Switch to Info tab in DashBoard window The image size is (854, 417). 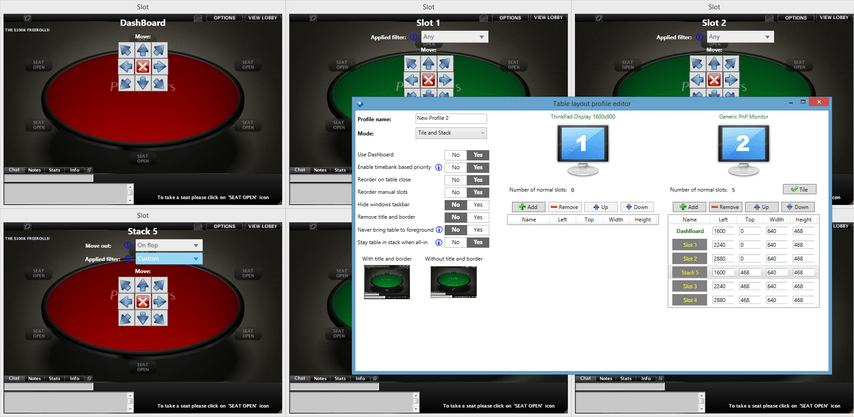coord(75,170)
